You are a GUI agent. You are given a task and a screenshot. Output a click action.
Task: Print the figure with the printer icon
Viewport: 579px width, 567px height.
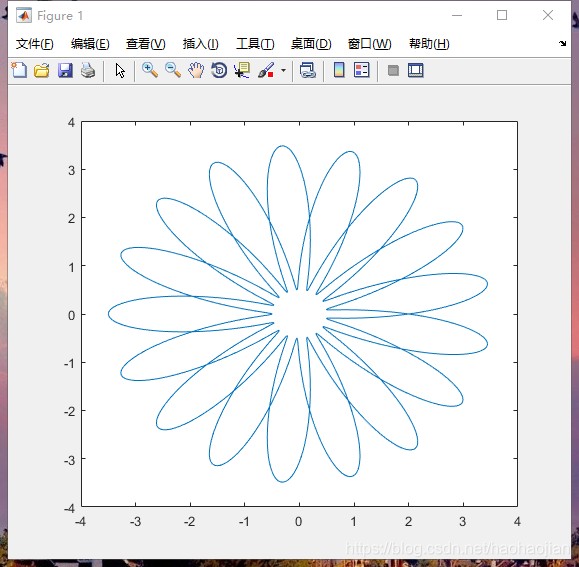[88, 70]
